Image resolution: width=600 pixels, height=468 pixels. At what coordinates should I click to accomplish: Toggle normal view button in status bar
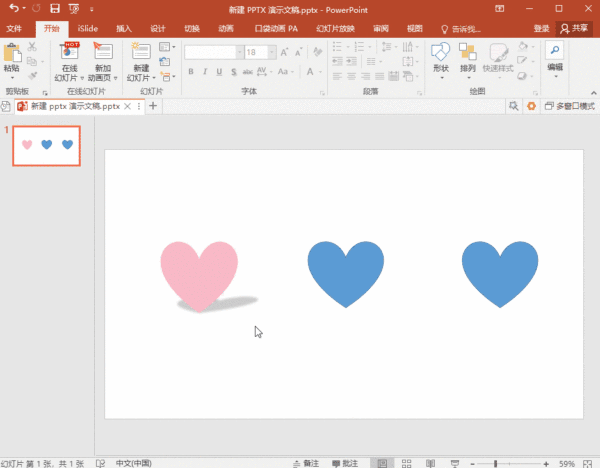382,463
